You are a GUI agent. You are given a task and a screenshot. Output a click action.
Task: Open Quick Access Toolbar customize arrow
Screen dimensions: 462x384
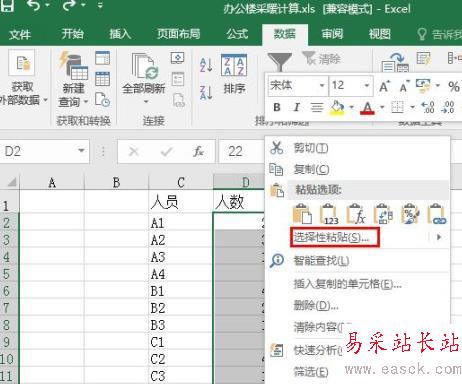(x=100, y=6)
